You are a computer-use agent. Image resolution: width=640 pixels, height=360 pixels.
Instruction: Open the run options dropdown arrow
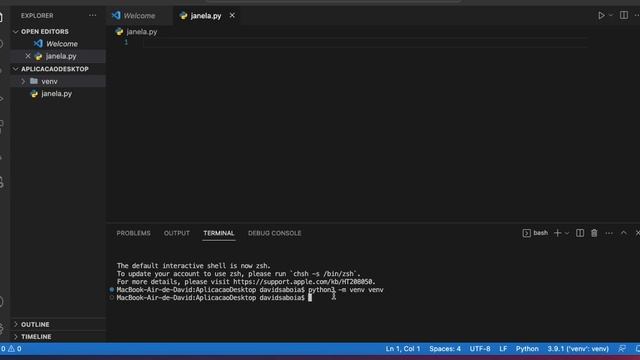(x=611, y=16)
